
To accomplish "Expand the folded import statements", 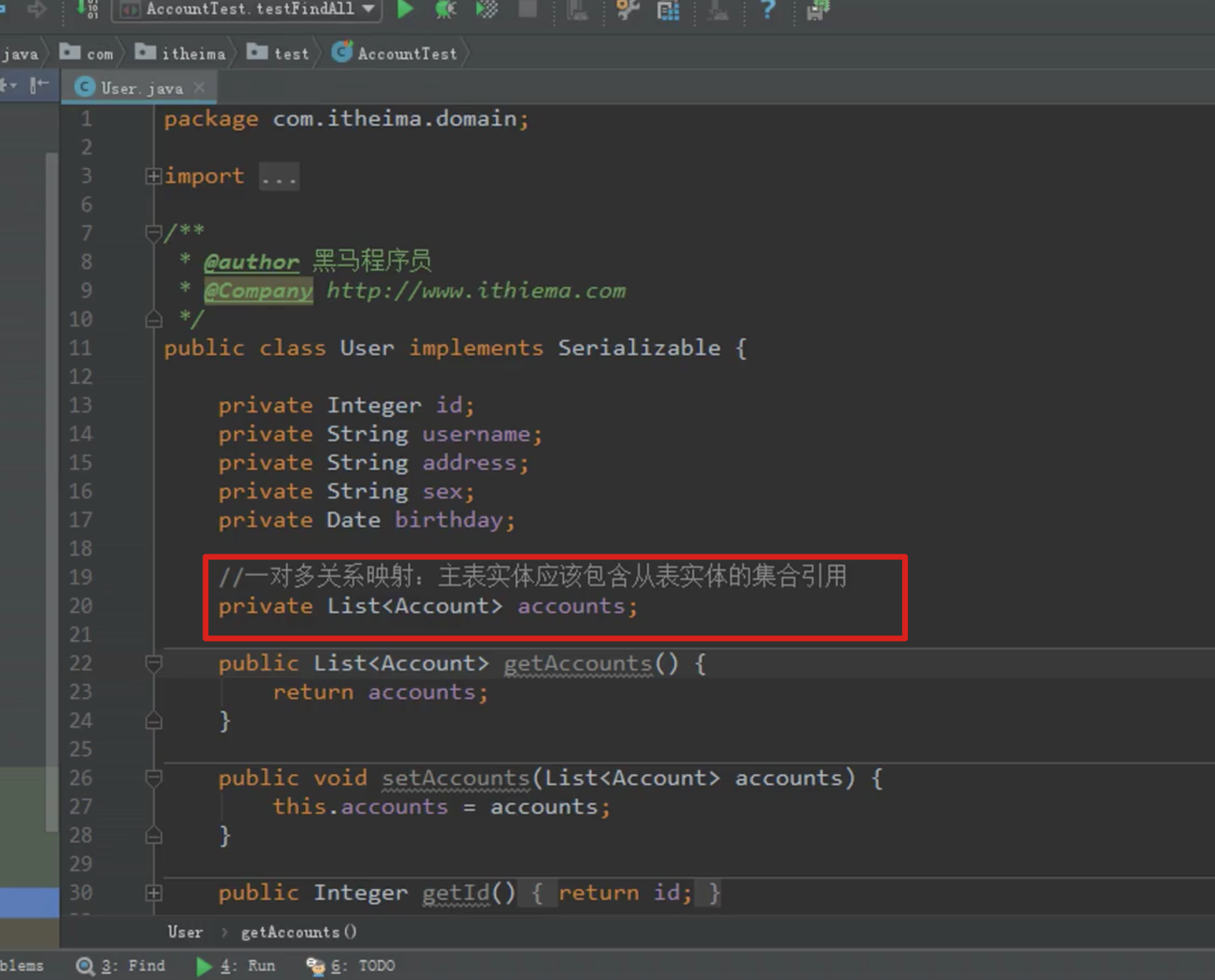I will 153,176.
